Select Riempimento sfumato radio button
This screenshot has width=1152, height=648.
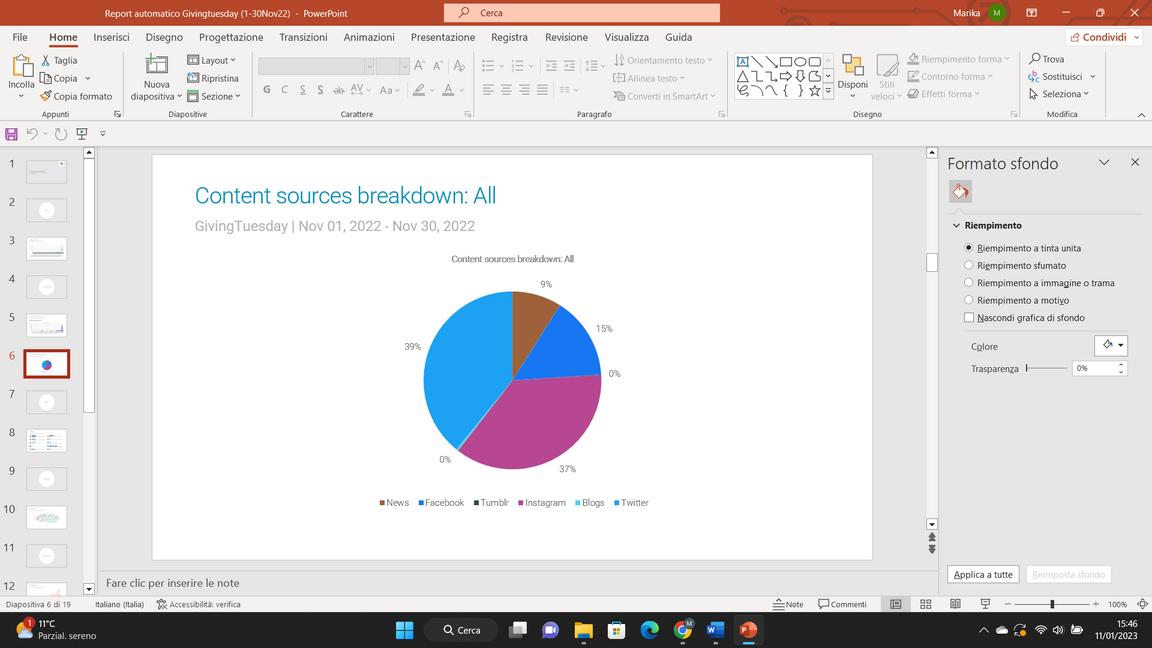968,265
